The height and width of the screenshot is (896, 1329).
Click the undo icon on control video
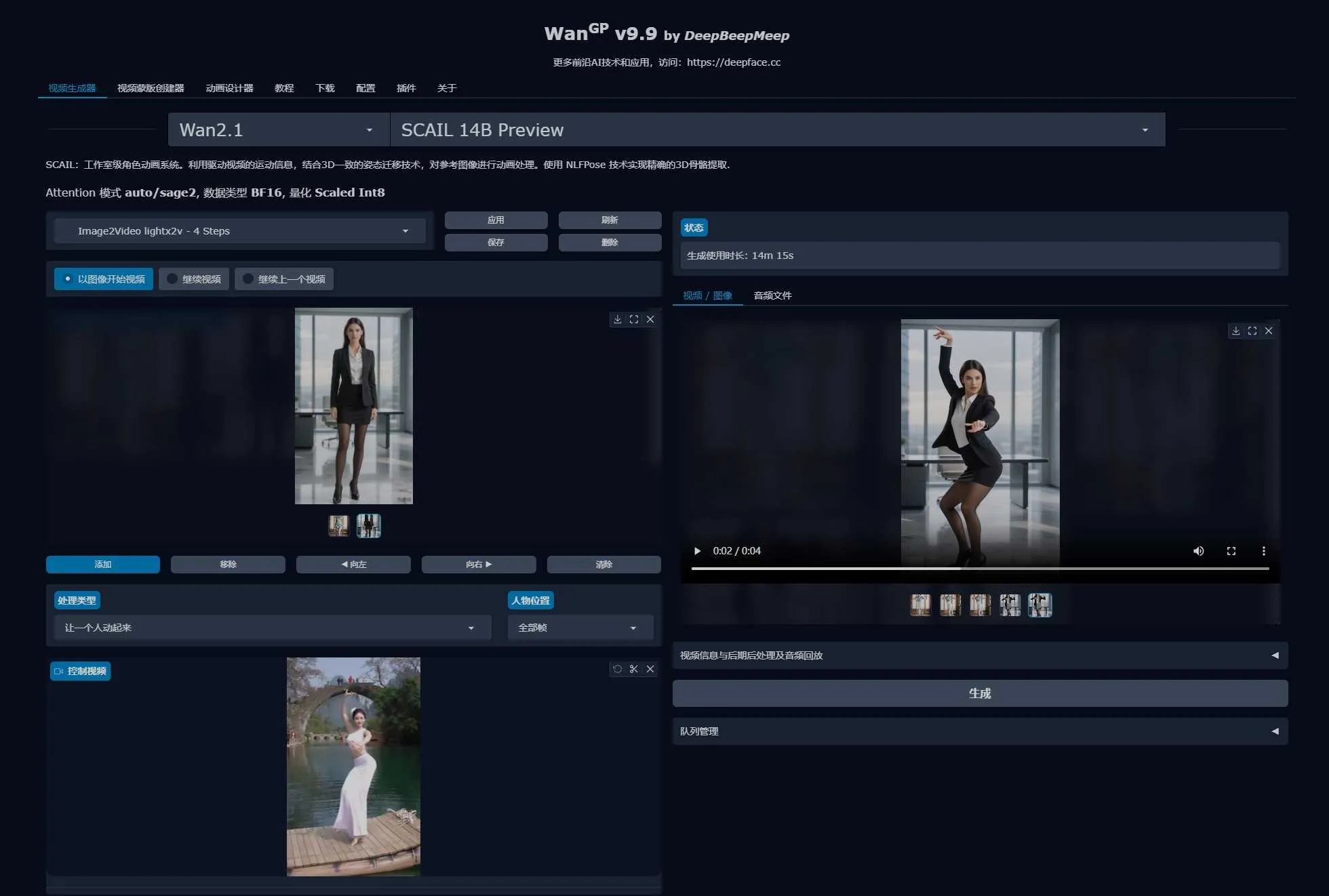pos(617,669)
